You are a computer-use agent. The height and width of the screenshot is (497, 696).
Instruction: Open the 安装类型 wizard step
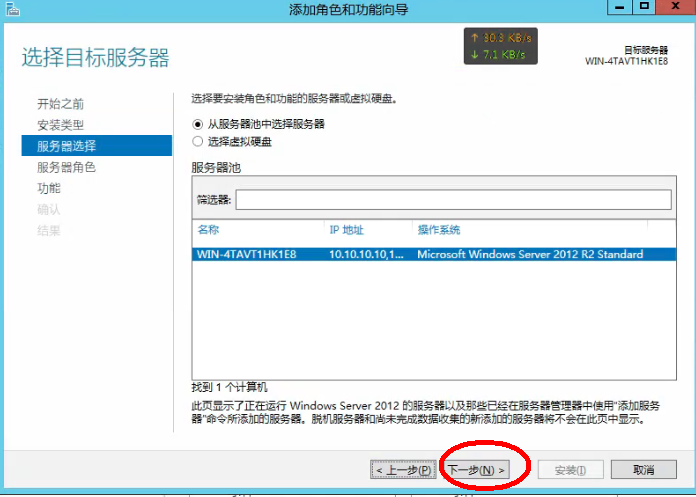(60, 125)
